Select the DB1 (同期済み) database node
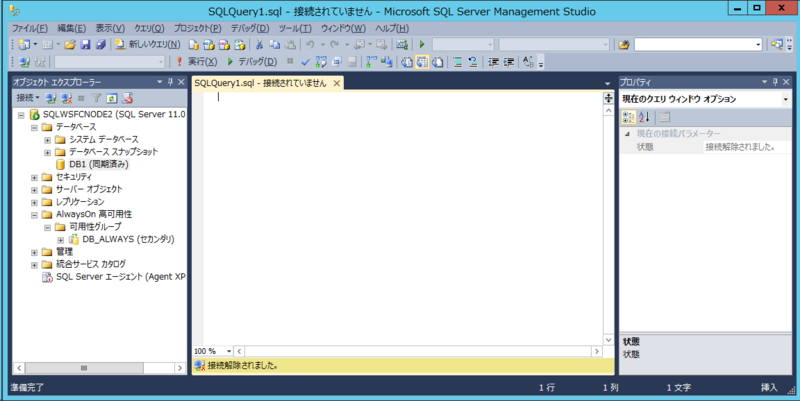The image size is (800, 401). click(x=98, y=164)
